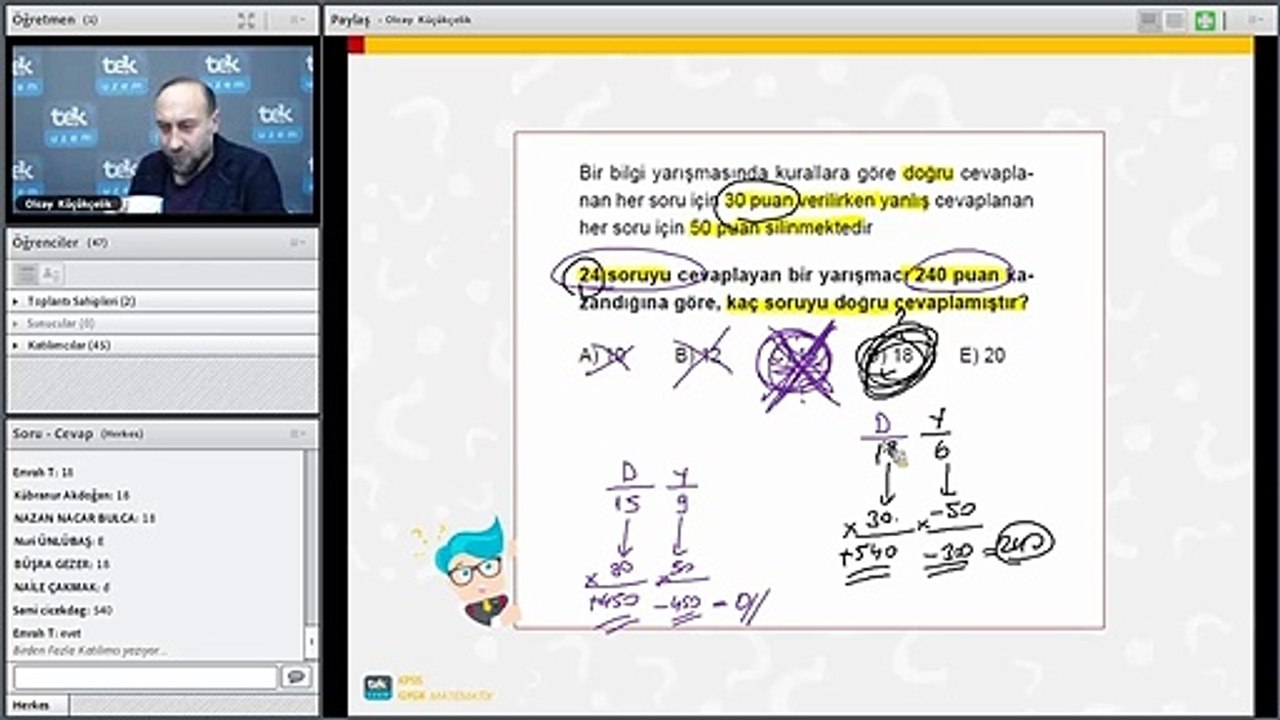Click chat message from Kübranur Akdoğan

(71, 495)
